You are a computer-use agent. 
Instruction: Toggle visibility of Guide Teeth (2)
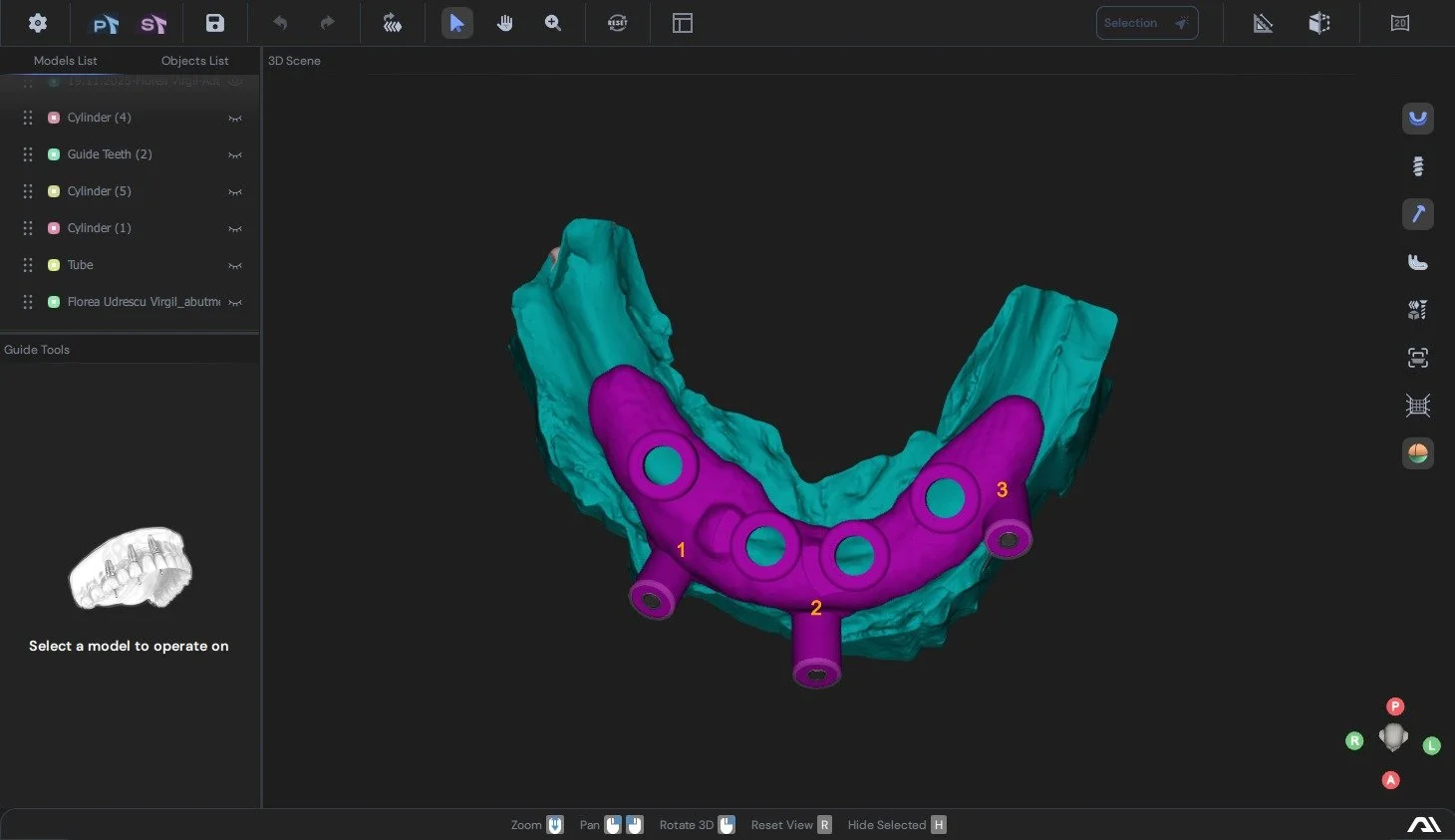tap(235, 154)
